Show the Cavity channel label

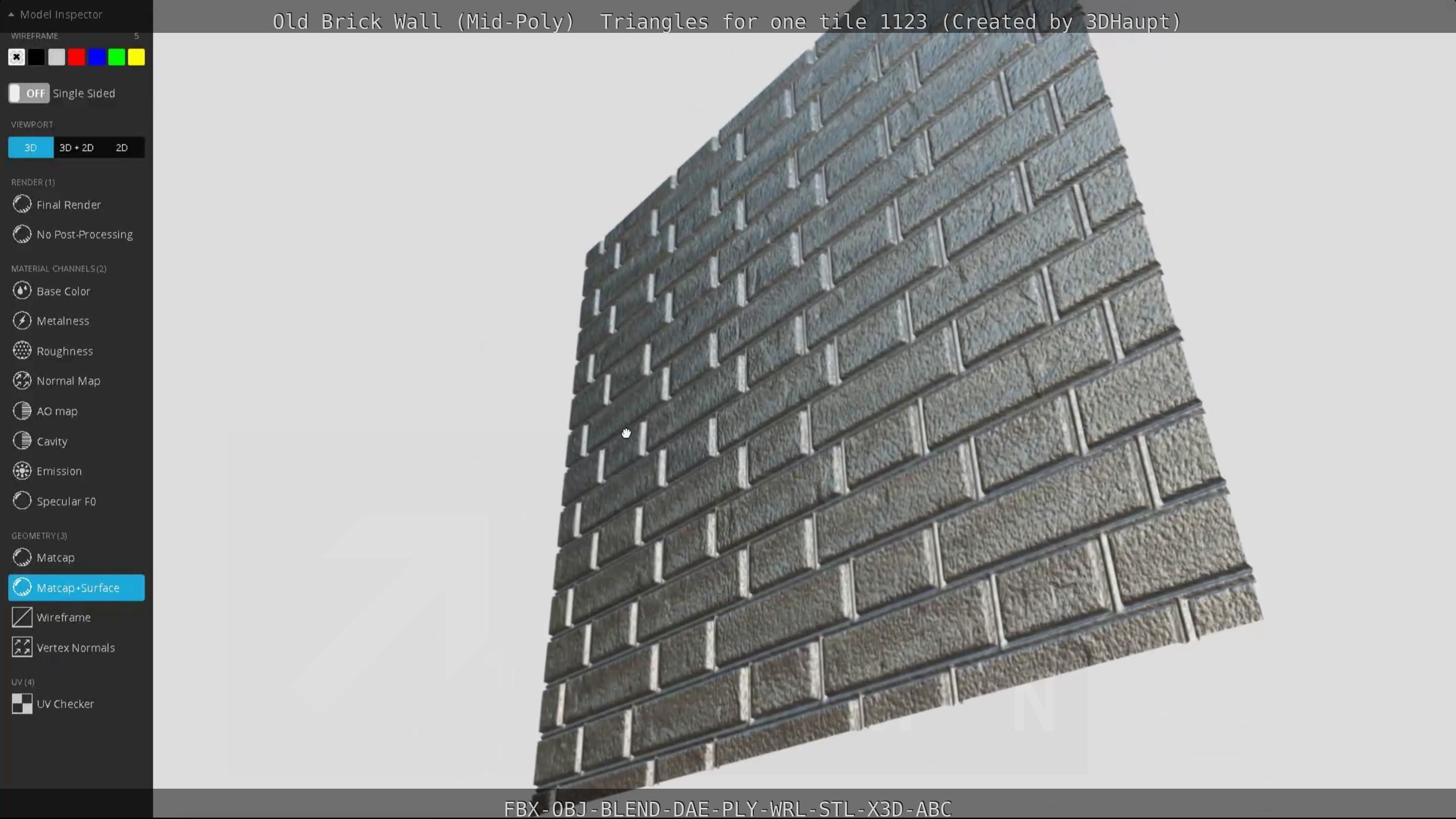point(52,441)
